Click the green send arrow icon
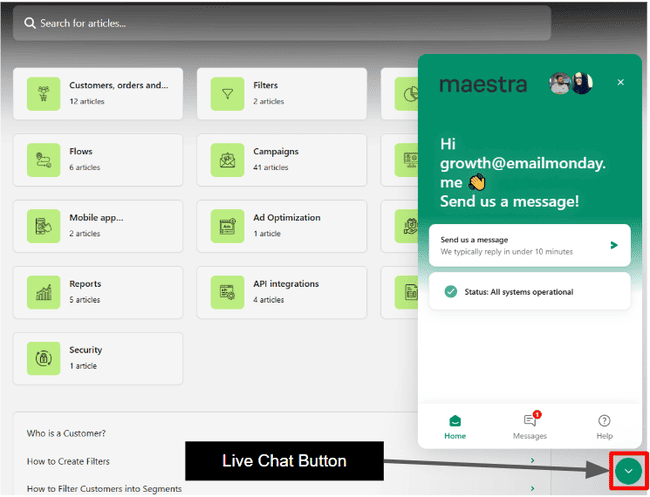This screenshot has height=497, width=650. 614,245
